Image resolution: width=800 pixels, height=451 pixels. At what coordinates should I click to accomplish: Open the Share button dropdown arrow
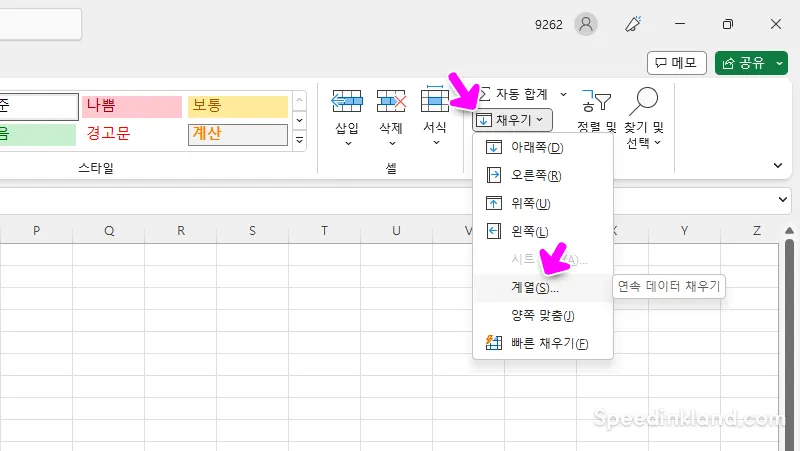click(780, 63)
